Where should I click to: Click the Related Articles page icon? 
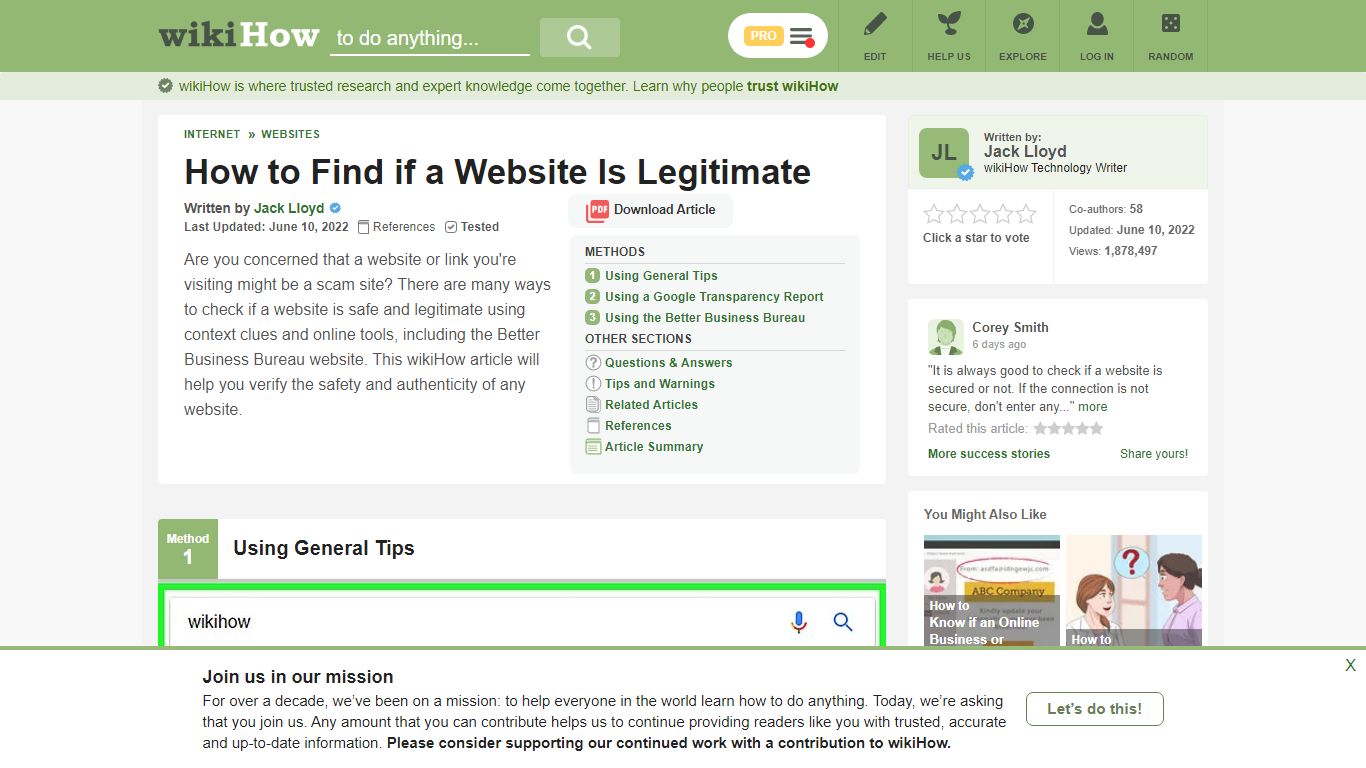pos(593,405)
